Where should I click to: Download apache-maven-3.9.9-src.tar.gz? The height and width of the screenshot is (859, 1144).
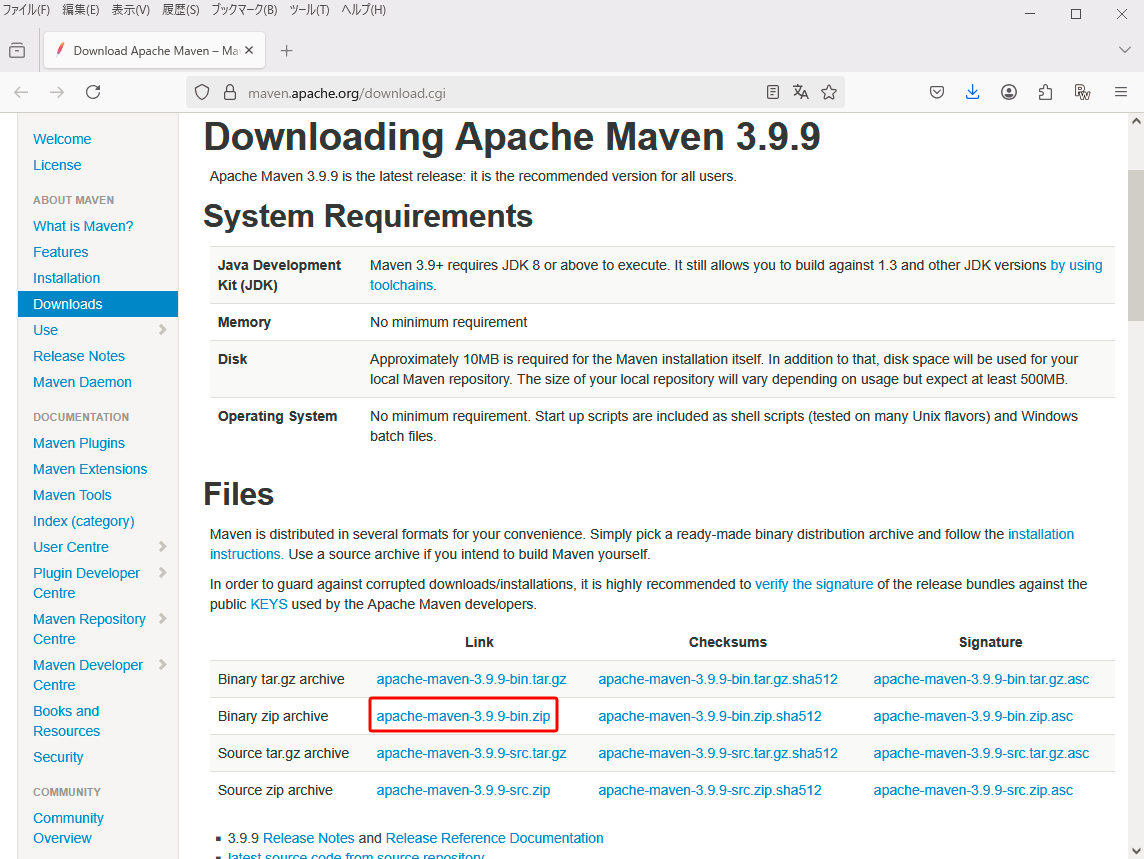(x=471, y=753)
